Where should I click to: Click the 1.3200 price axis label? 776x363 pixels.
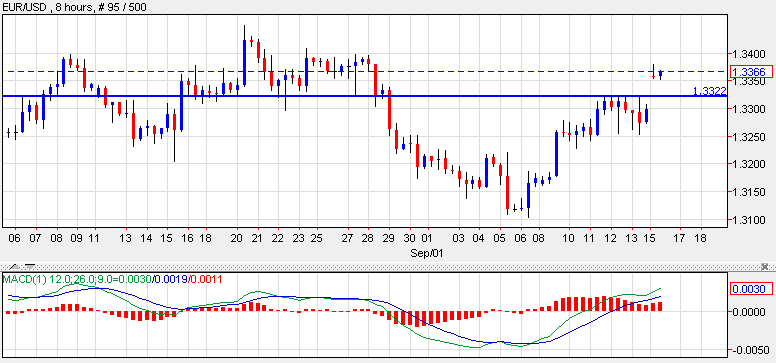pos(750,164)
